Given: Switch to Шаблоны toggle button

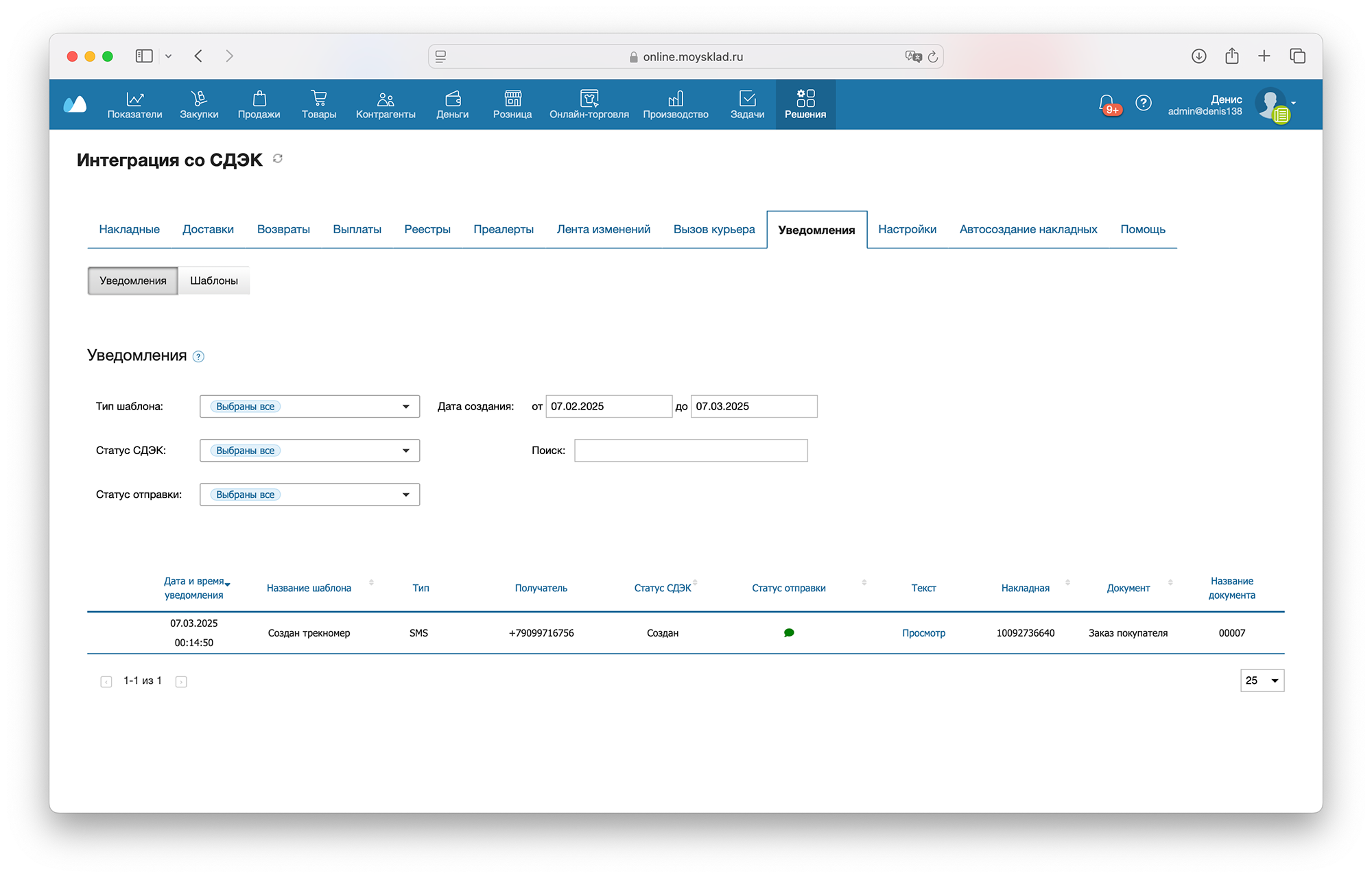Looking at the screenshot, I should 213,281.
